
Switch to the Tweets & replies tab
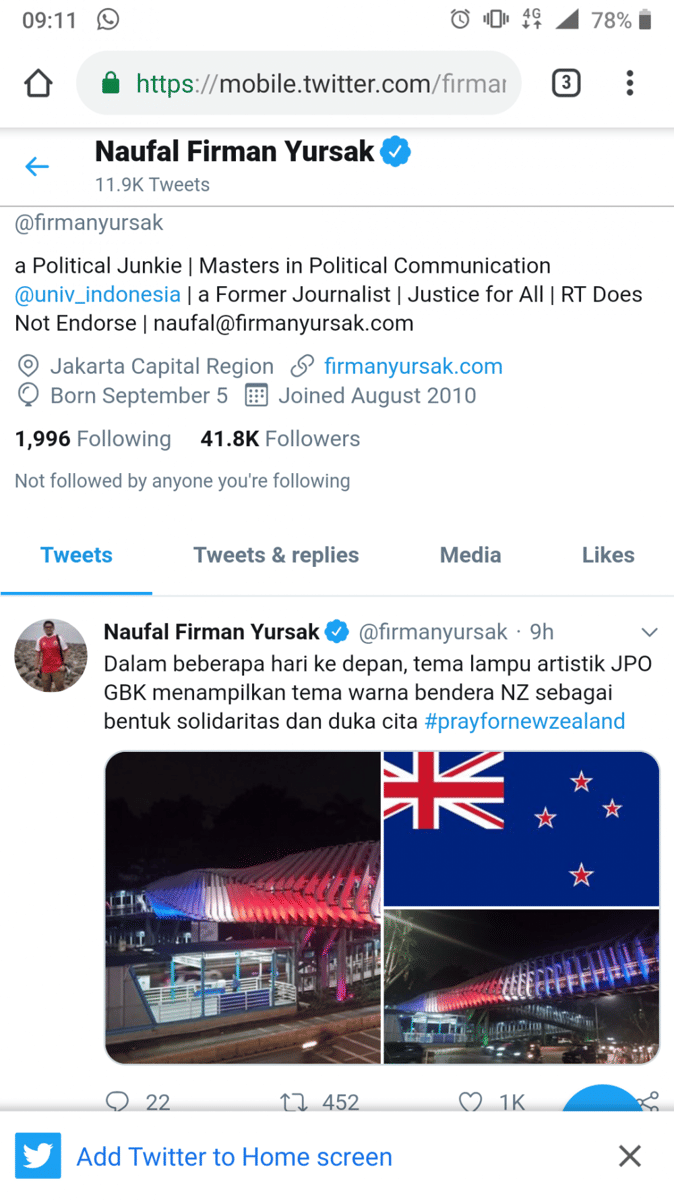tap(277, 555)
